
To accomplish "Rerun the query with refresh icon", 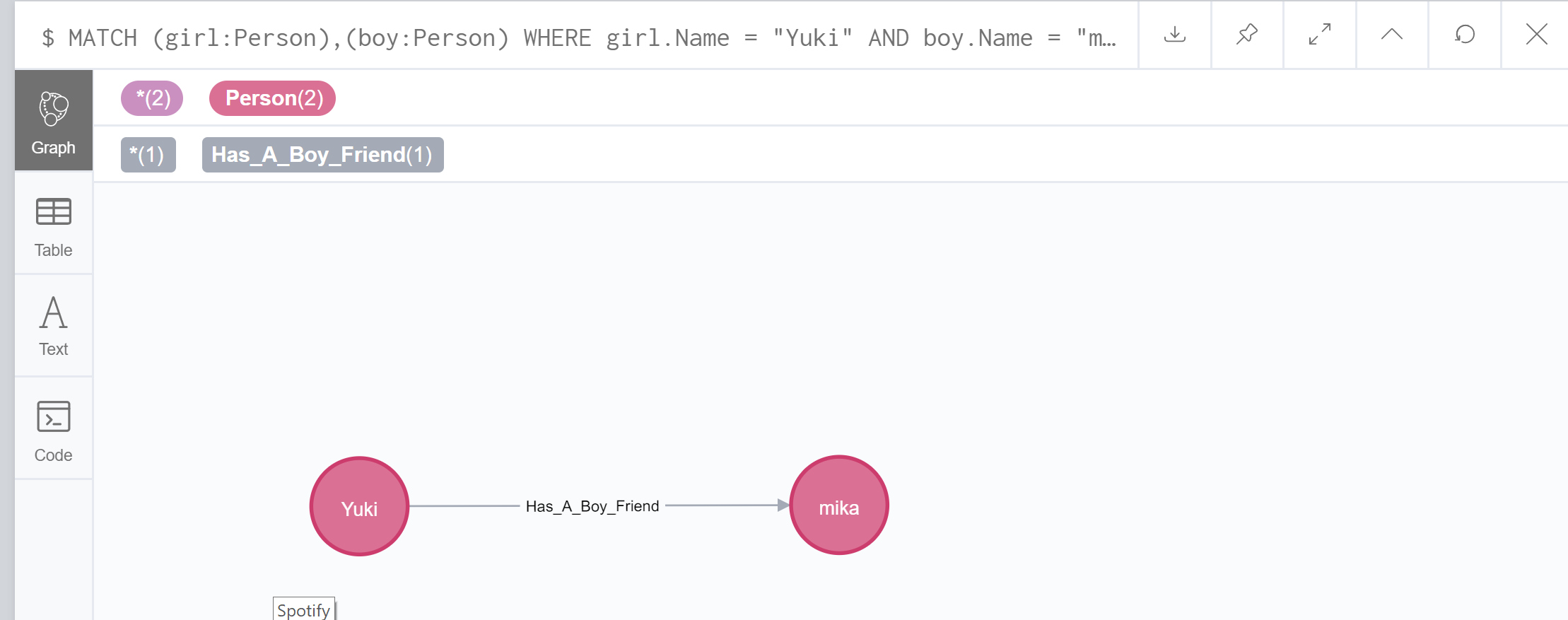I will (1465, 35).
